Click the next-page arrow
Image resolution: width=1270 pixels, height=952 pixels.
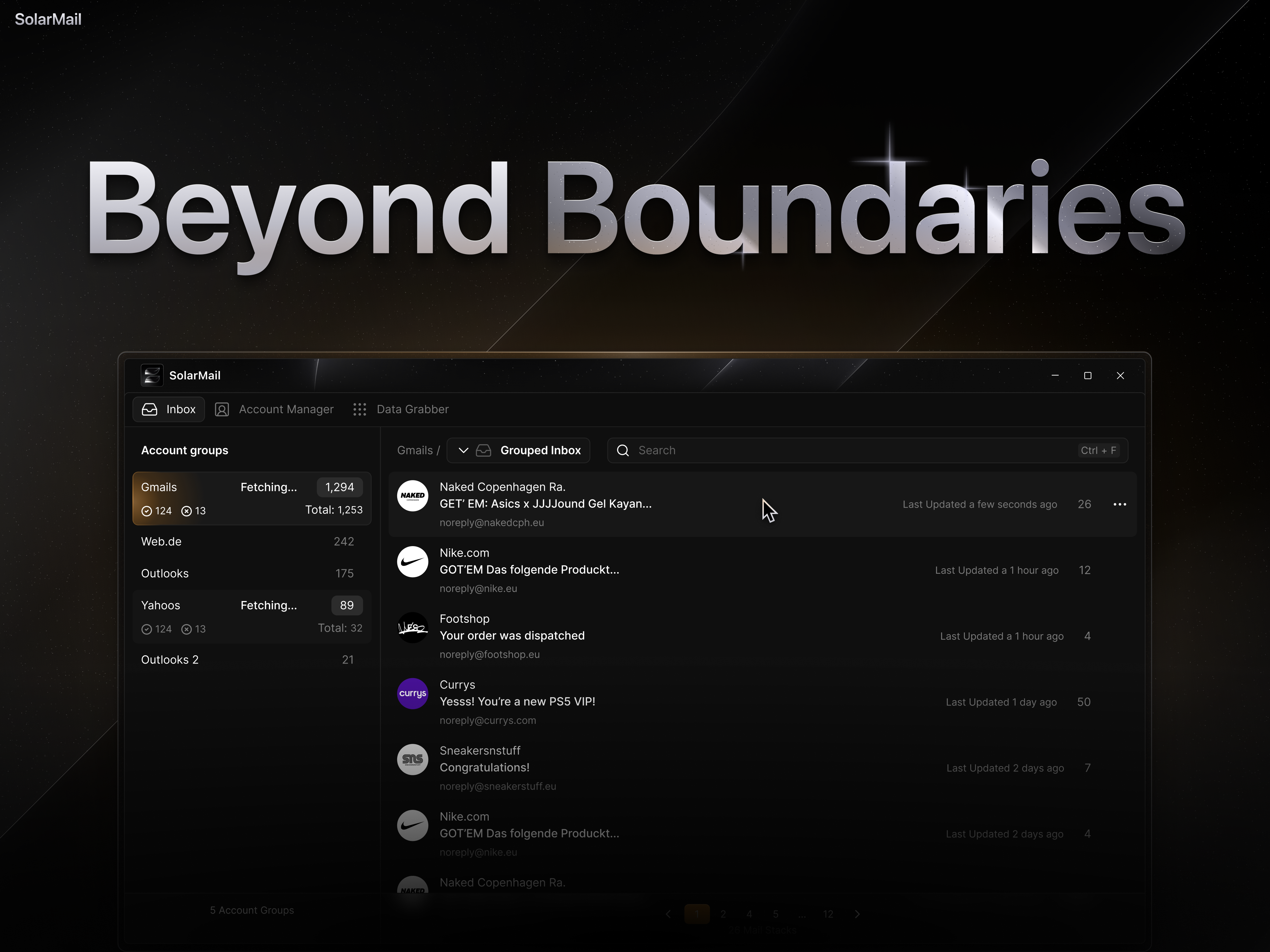(857, 914)
